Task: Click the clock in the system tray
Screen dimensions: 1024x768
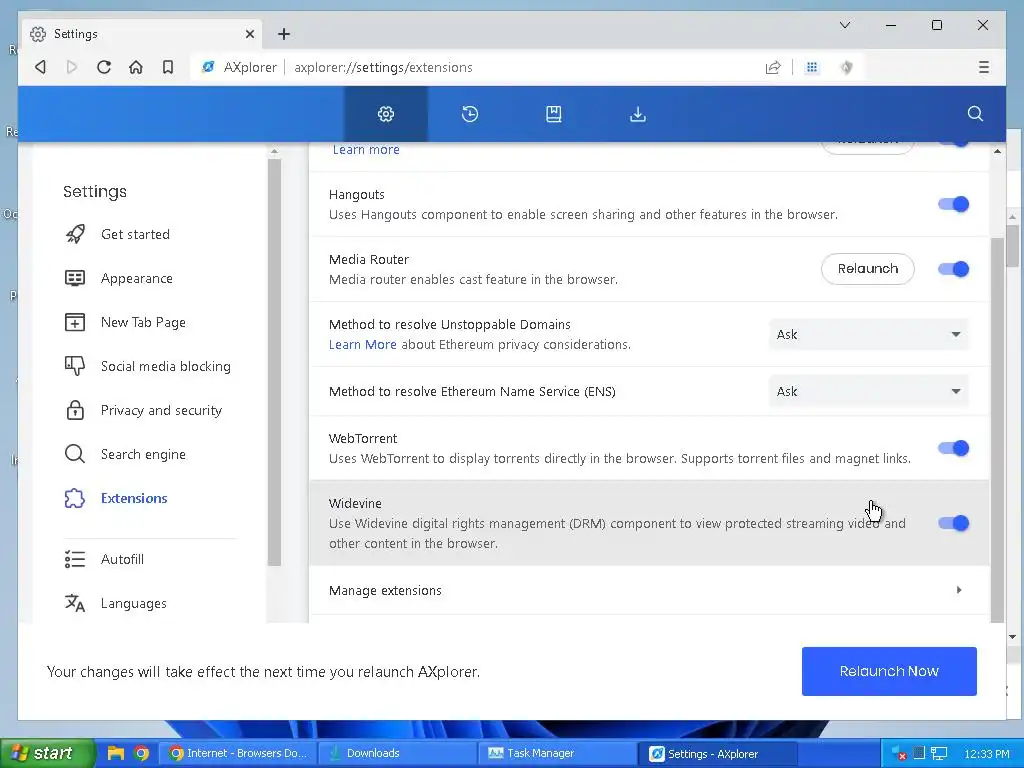Action: point(987,754)
